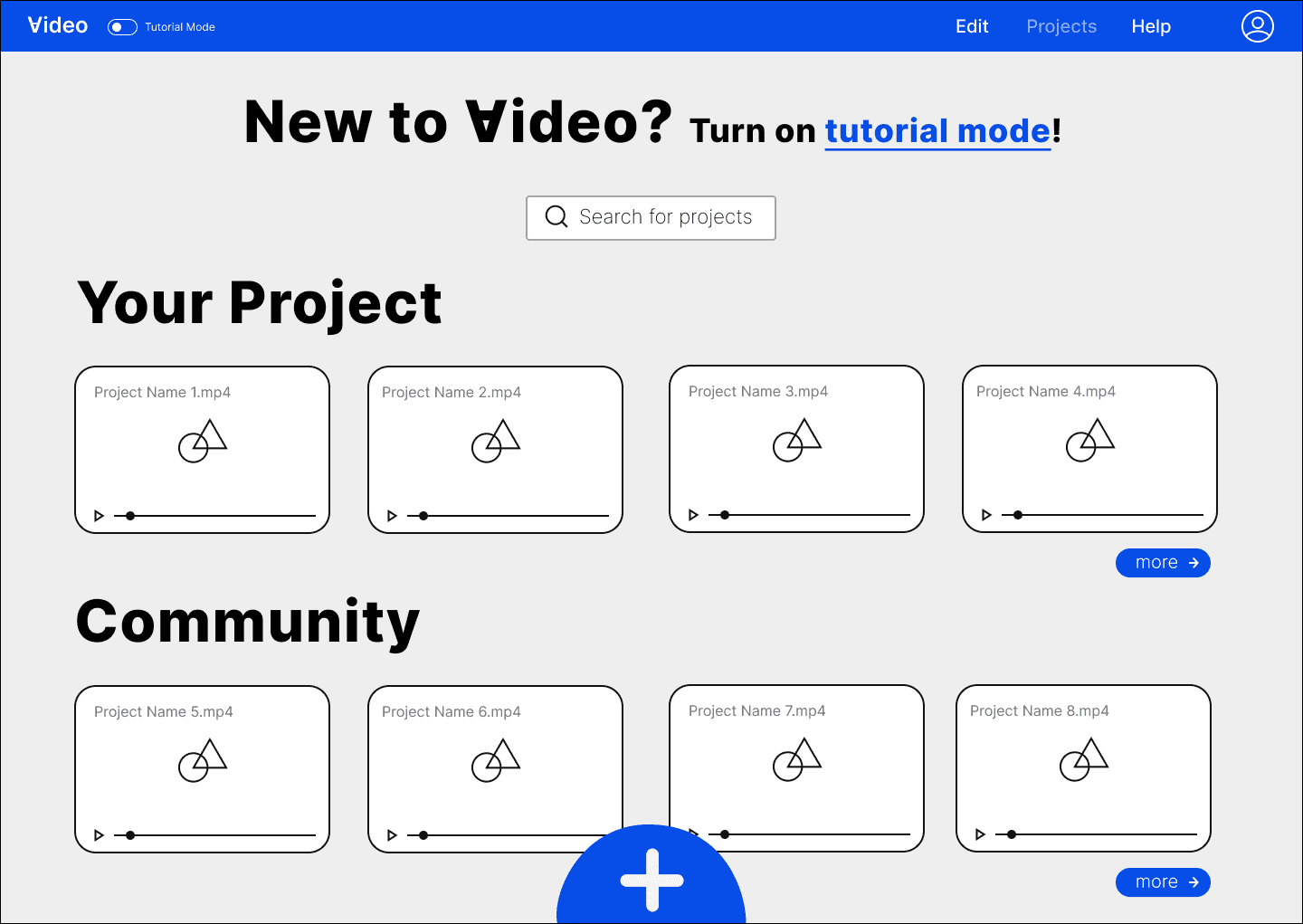The width and height of the screenshot is (1303, 924).
Task: Play Project Name 4.mp4
Action: click(986, 515)
